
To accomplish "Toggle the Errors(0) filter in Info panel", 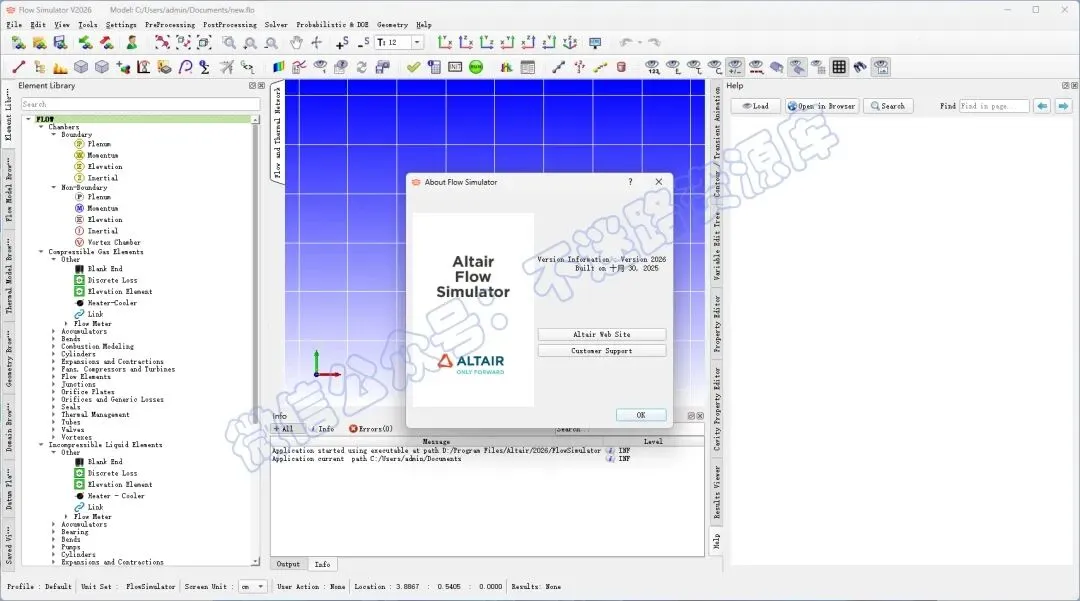I will [371, 429].
